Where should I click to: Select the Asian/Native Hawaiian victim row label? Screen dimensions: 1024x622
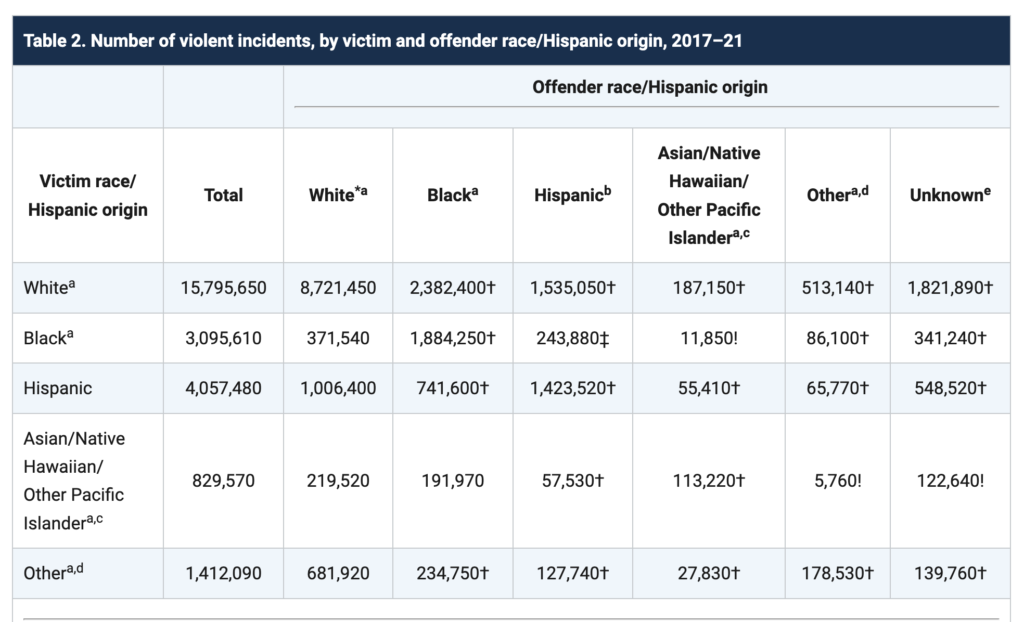pos(74,481)
